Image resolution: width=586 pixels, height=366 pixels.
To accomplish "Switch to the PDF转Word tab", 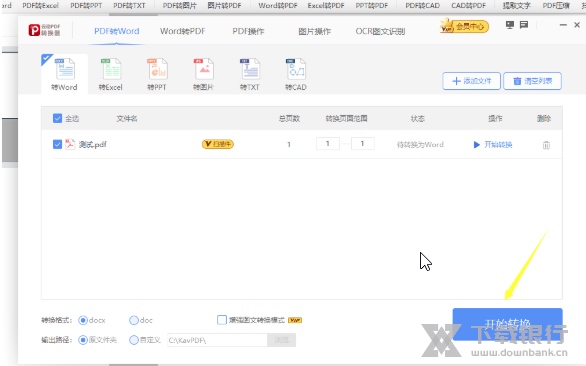I will (117, 31).
